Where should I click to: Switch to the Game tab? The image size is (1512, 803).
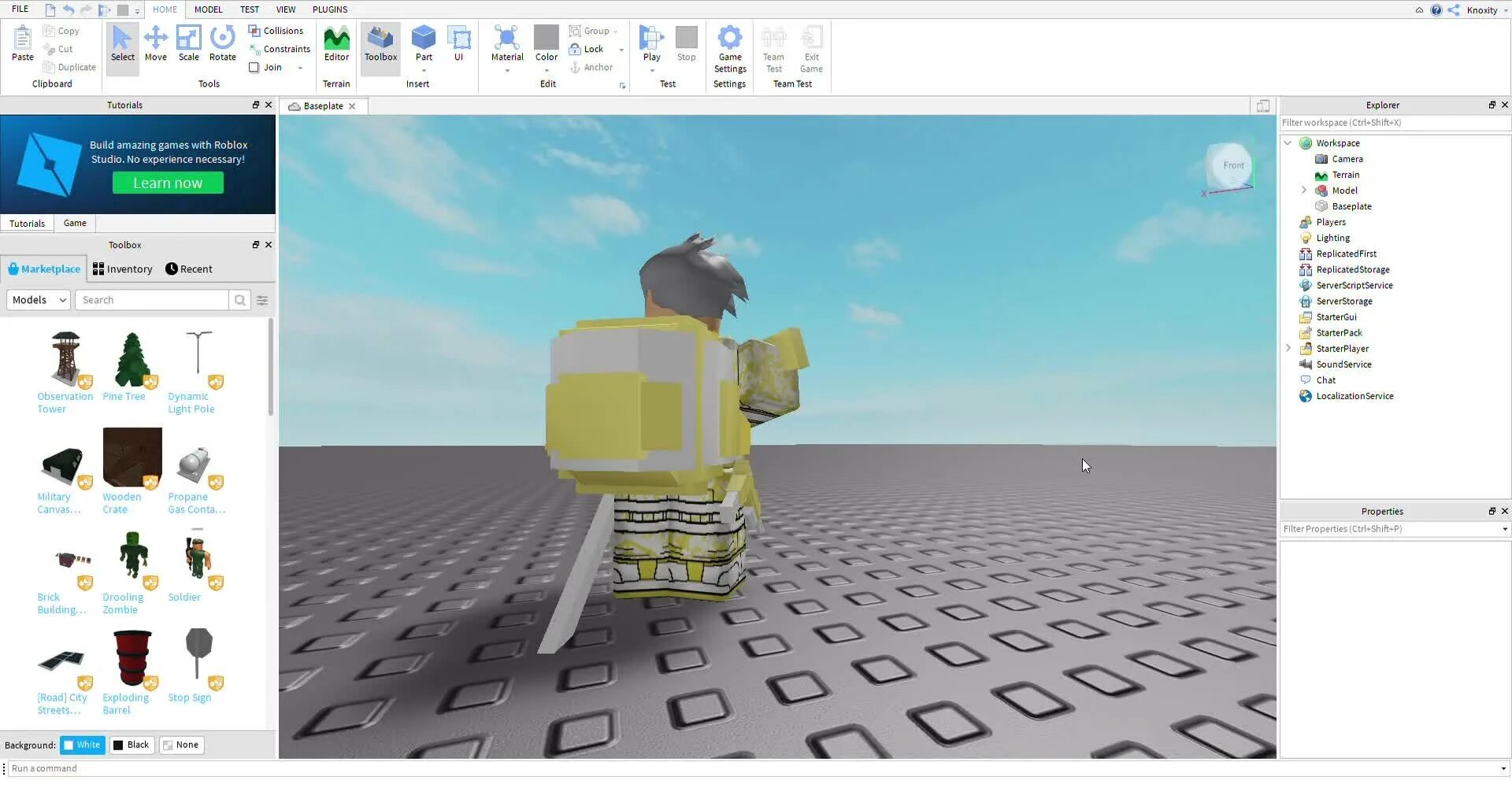pyautogui.click(x=75, y=224)
